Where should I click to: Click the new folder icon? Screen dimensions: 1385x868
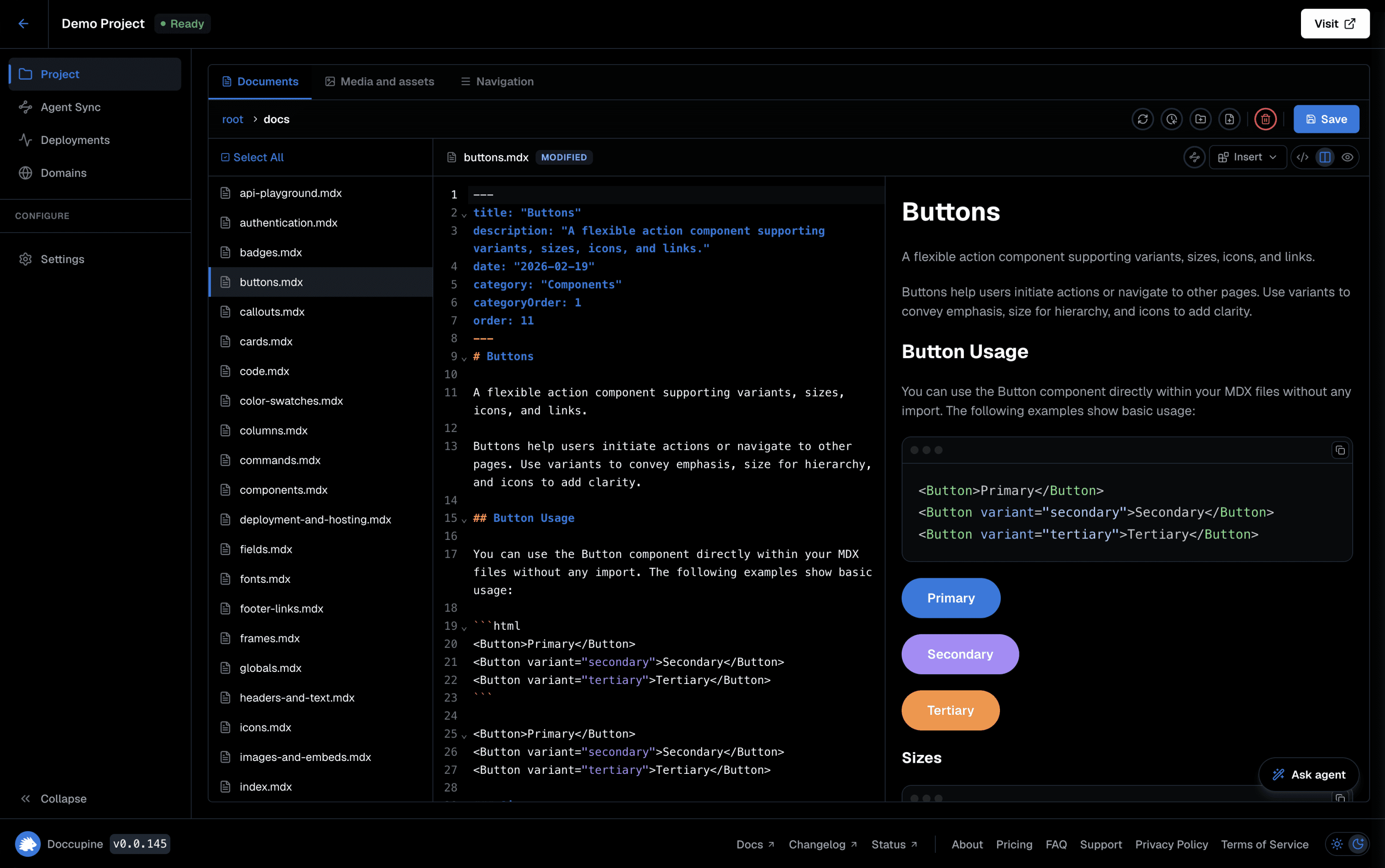(1200, 120)
